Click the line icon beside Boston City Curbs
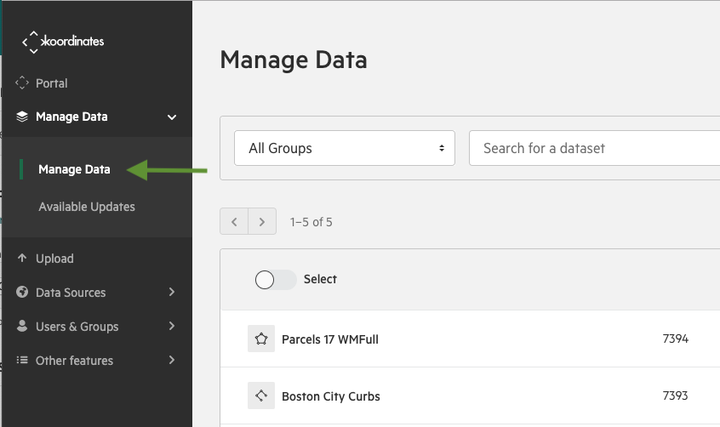This screenshot has width=720, height=427. [x=261, y=396]
